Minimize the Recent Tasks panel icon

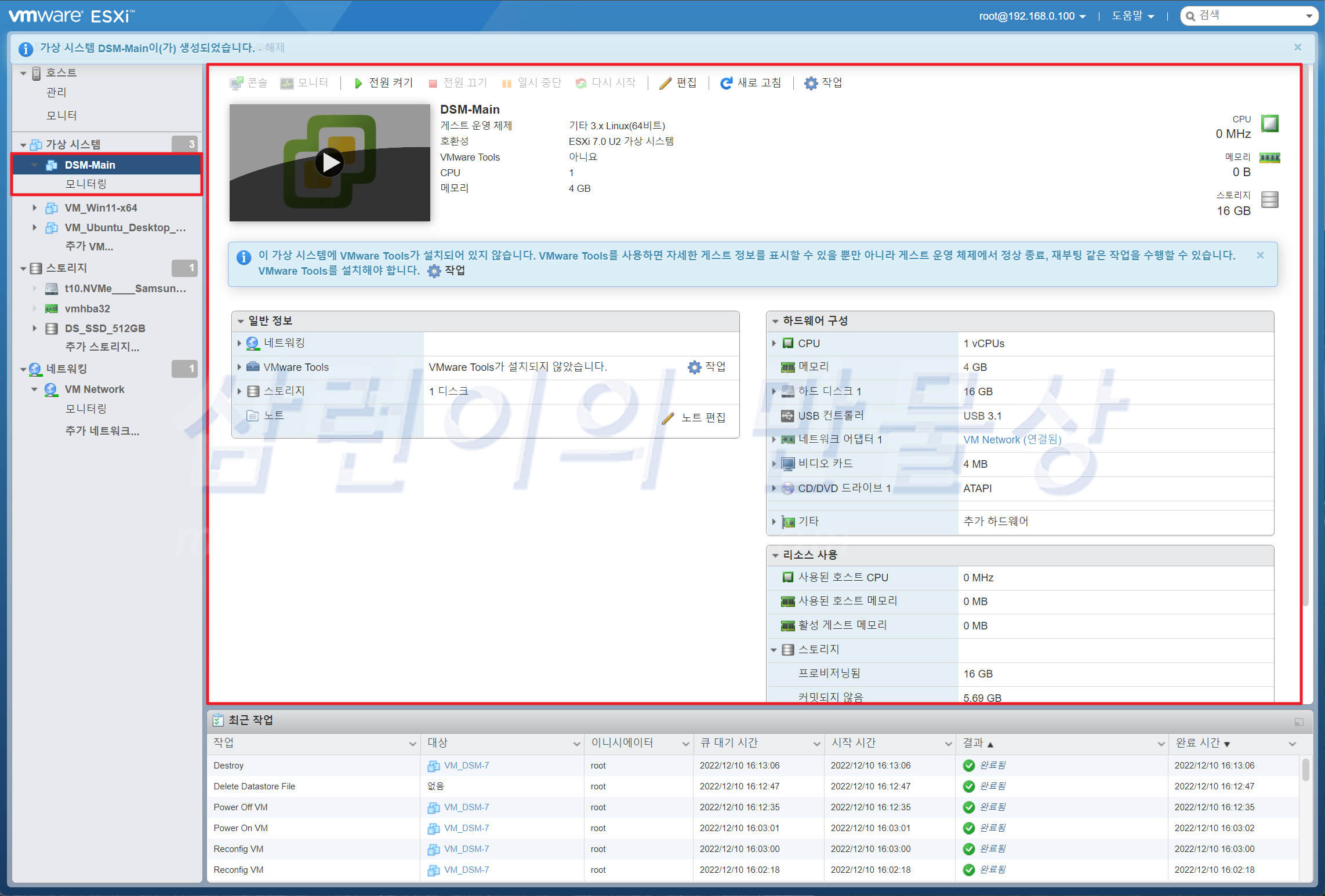(1299, 722)
